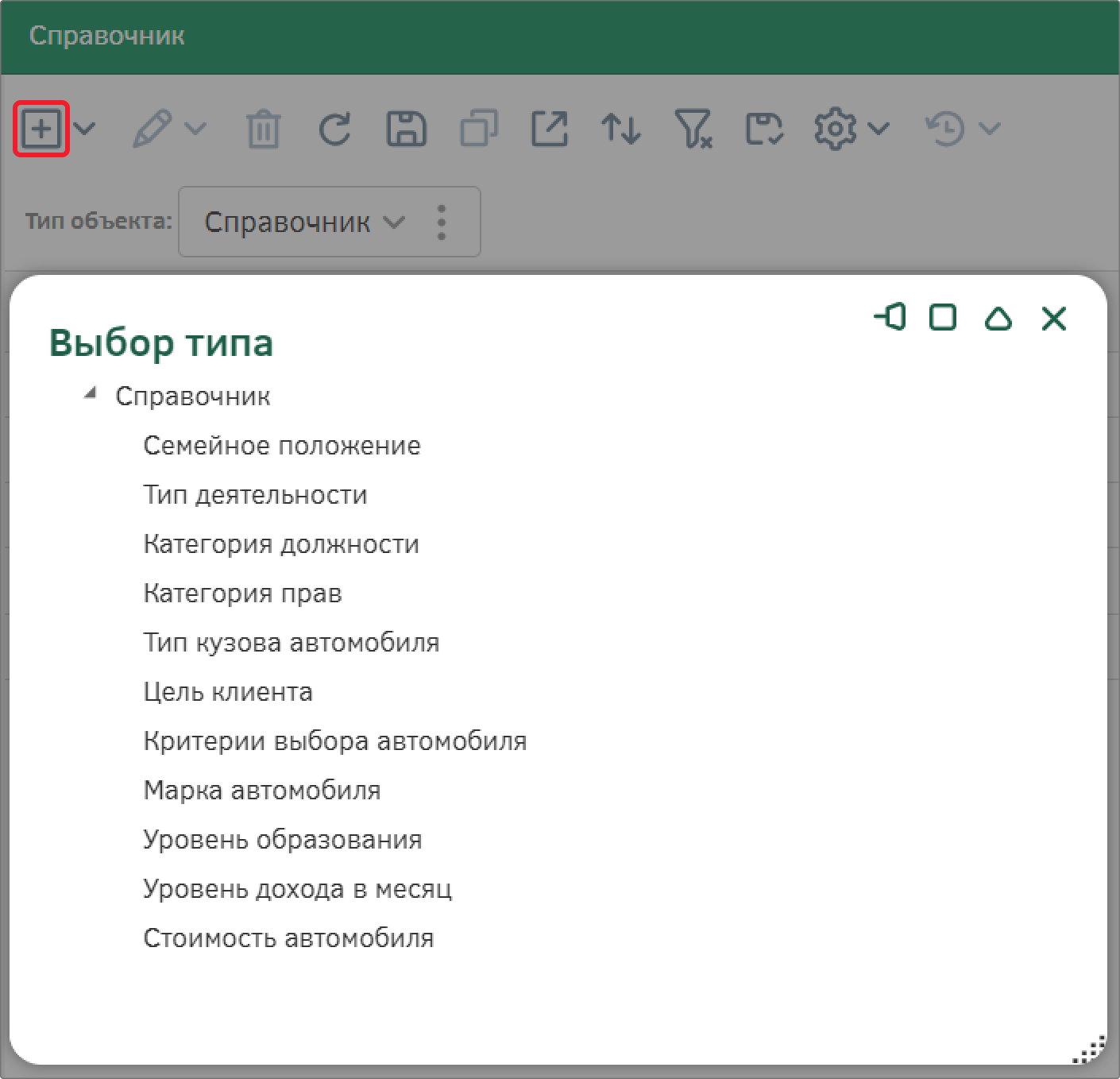Open the settings gear dropdown arrow

879,129
